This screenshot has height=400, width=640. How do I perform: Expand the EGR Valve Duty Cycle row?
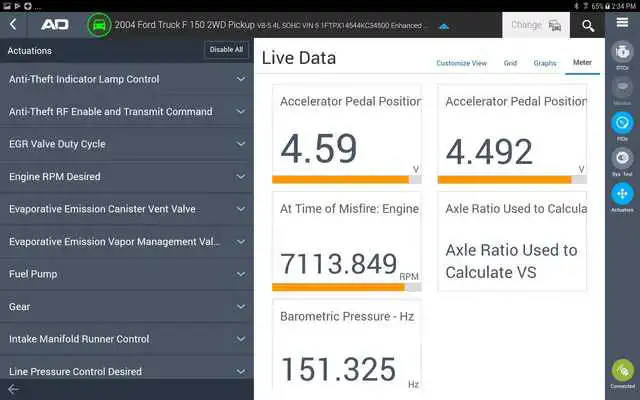click(127, 144)
